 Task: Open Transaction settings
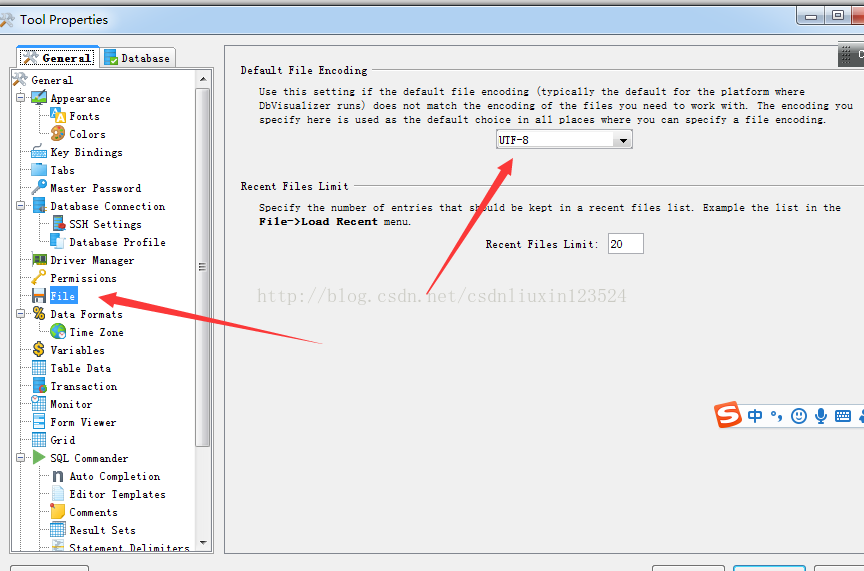(84, 386)
